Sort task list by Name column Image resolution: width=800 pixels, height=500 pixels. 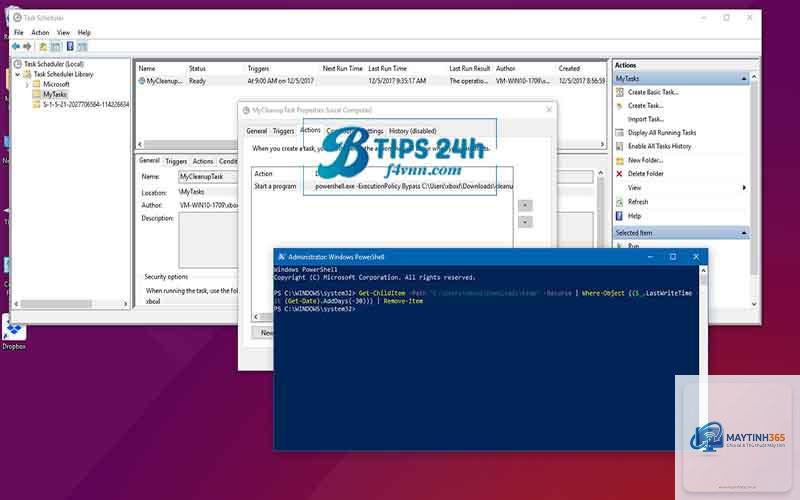[x=147, y=68]
